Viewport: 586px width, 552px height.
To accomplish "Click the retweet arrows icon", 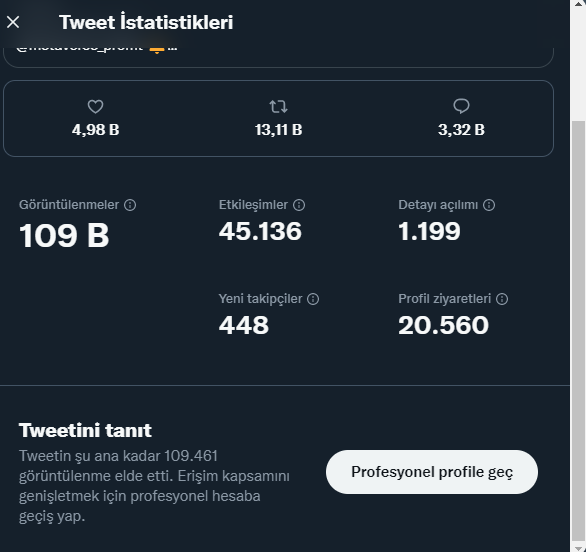I will 278,107.
